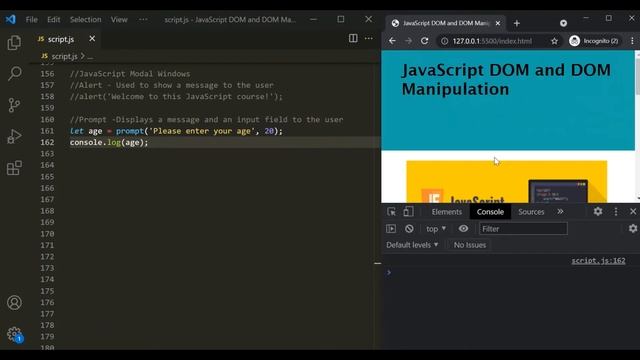The height and width of the screenshot is (360, 640).
Task: Go back in the Chrome browser
Action: tap(392, 41)
